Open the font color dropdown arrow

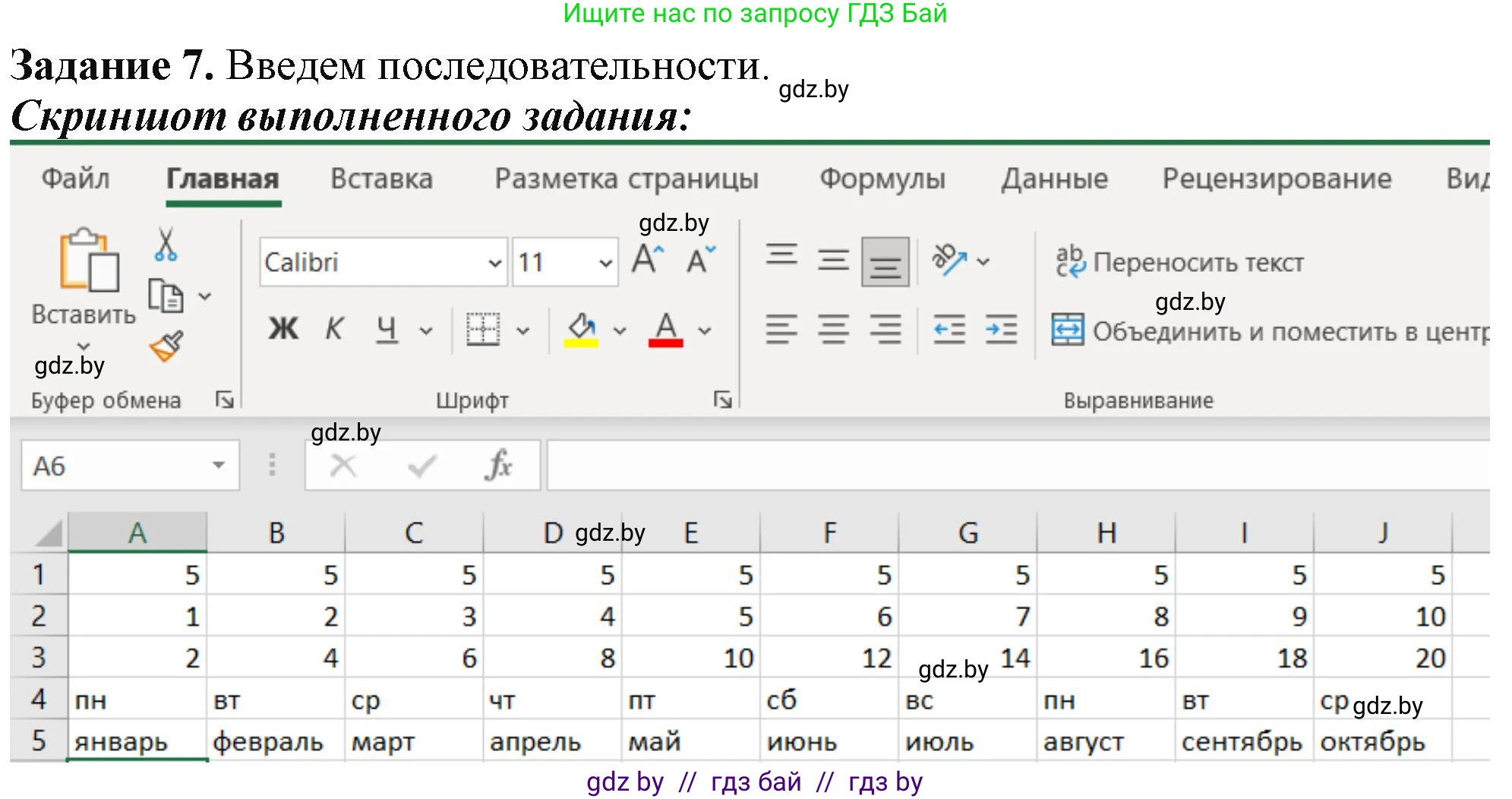(x=702, y=330)
